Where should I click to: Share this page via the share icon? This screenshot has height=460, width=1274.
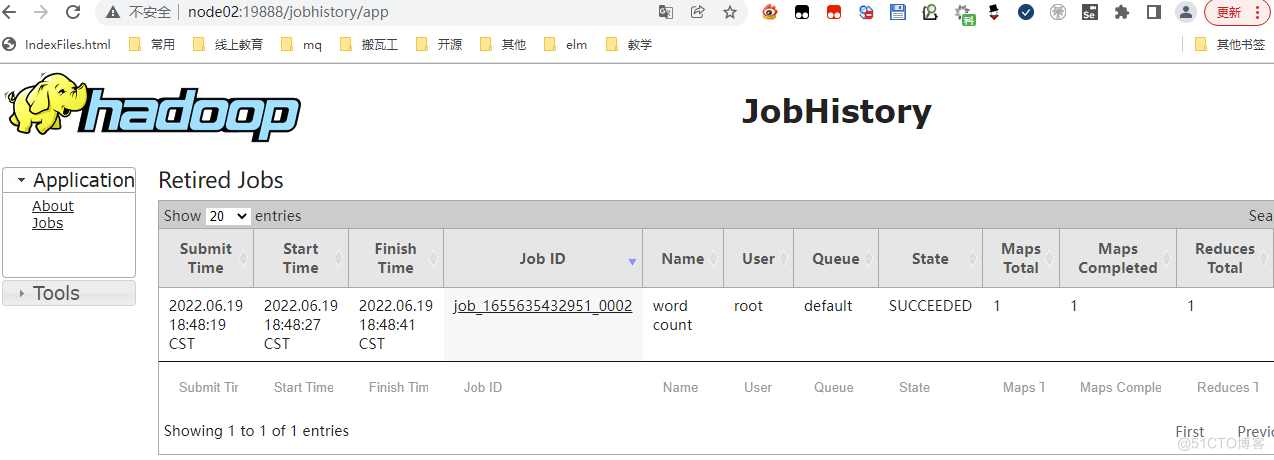click(698, 13)
